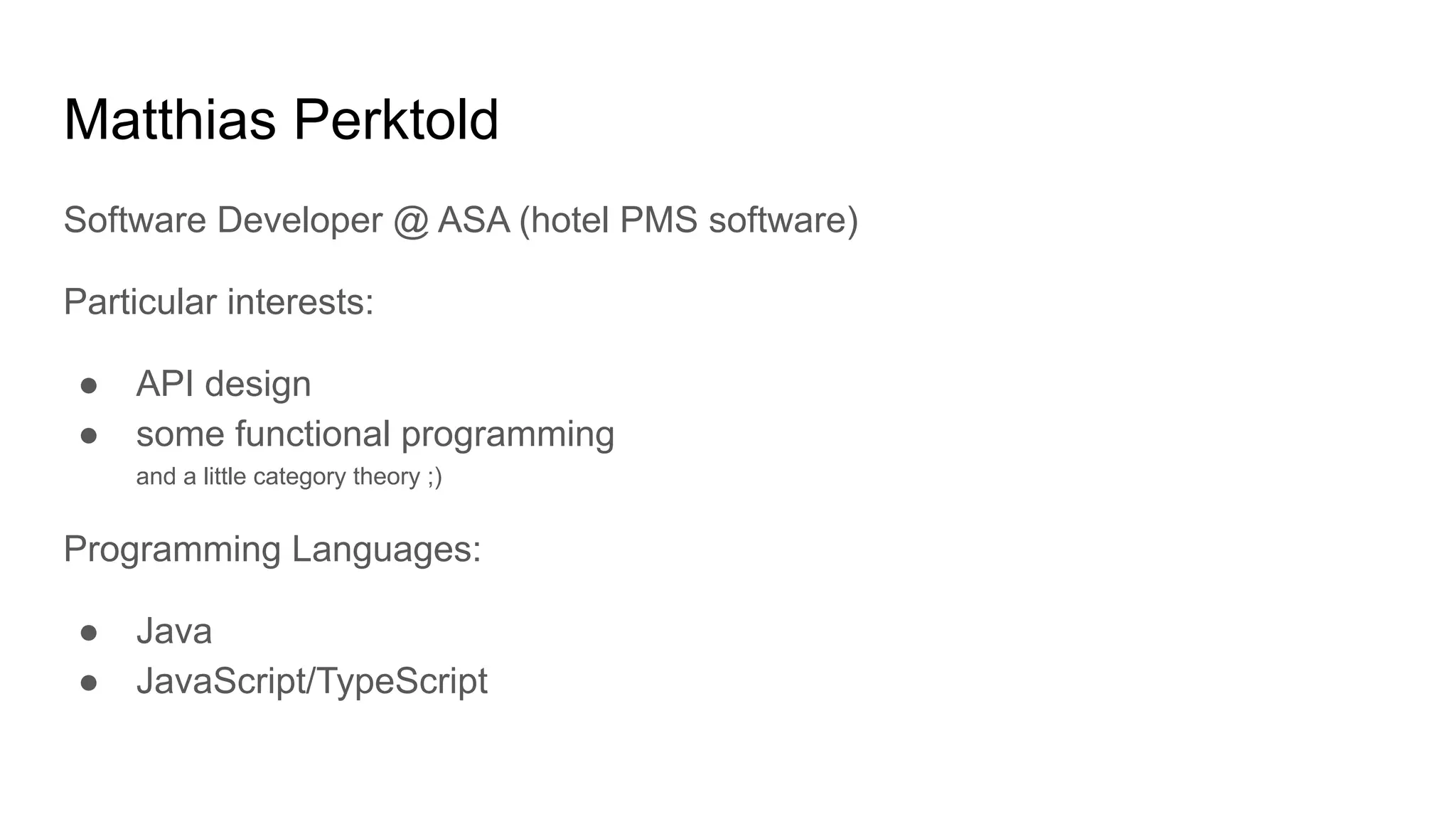Image resolution: width=1456 pixels, height=819 pixels.
Task: Click the word Perktold in title
Action: (396, 119)
